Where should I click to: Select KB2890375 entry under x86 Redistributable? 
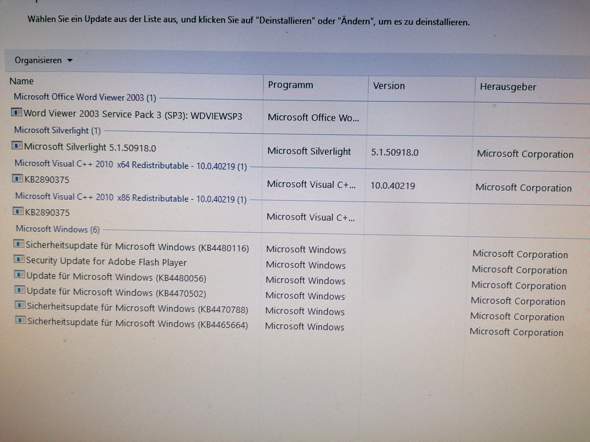pos(47,213)
